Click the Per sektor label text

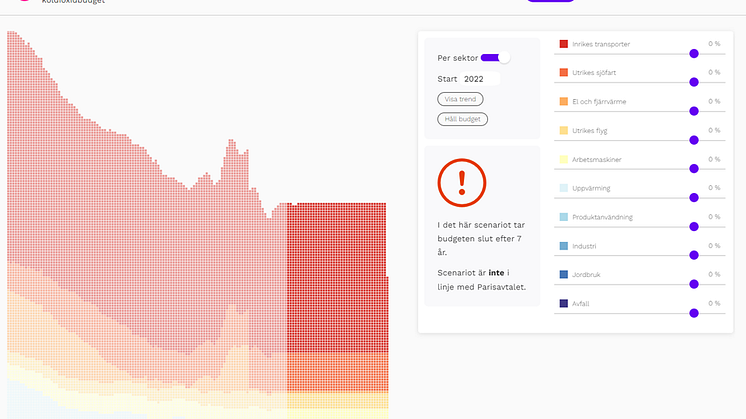coord(458,58)
